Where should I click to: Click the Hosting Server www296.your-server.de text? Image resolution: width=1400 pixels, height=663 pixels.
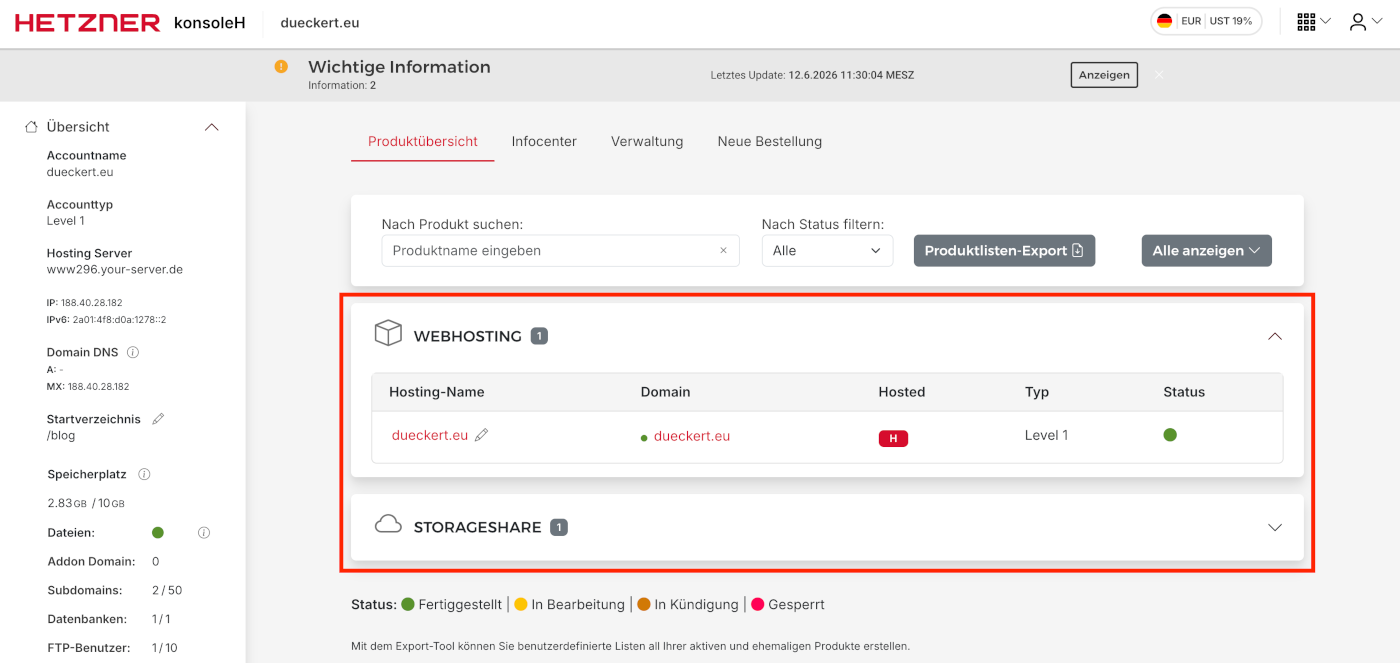[x=115, y=270]
